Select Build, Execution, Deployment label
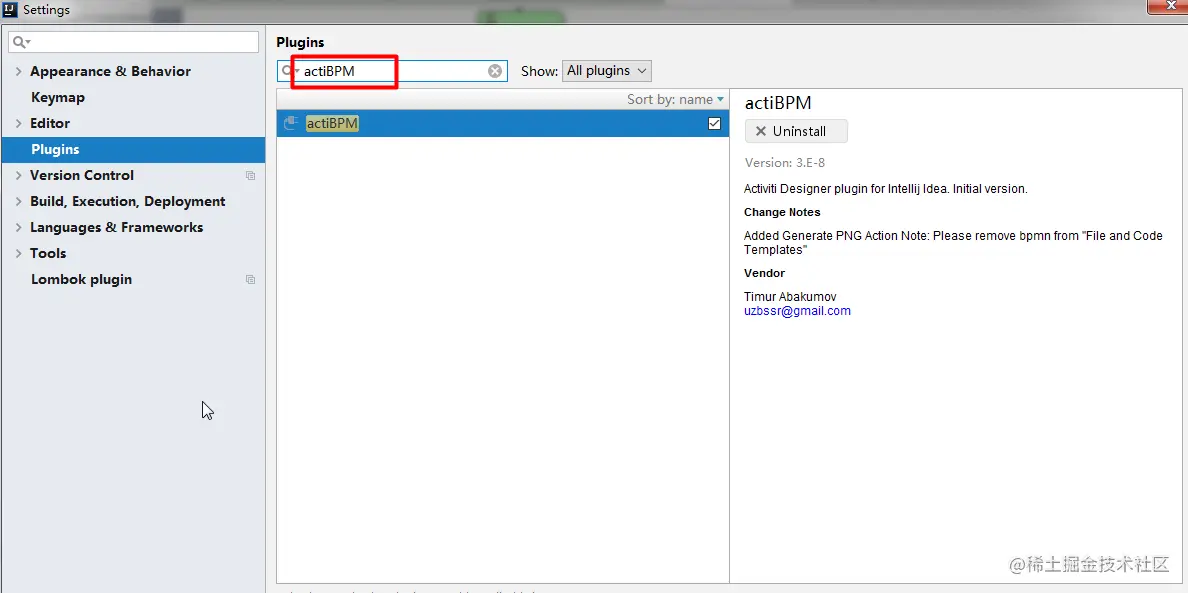 [127, 201]
